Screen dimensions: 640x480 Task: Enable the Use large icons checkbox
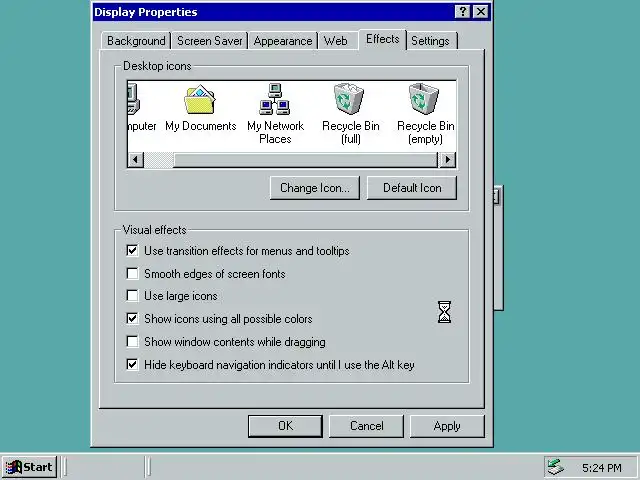[x=132, y=295]
